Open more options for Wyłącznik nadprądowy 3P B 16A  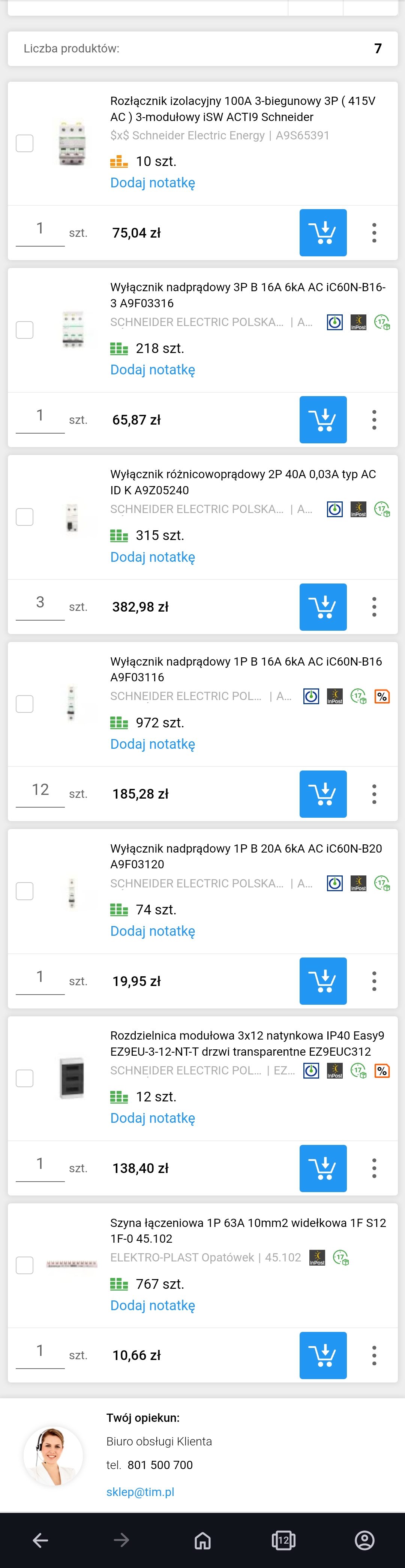[374, 420]
